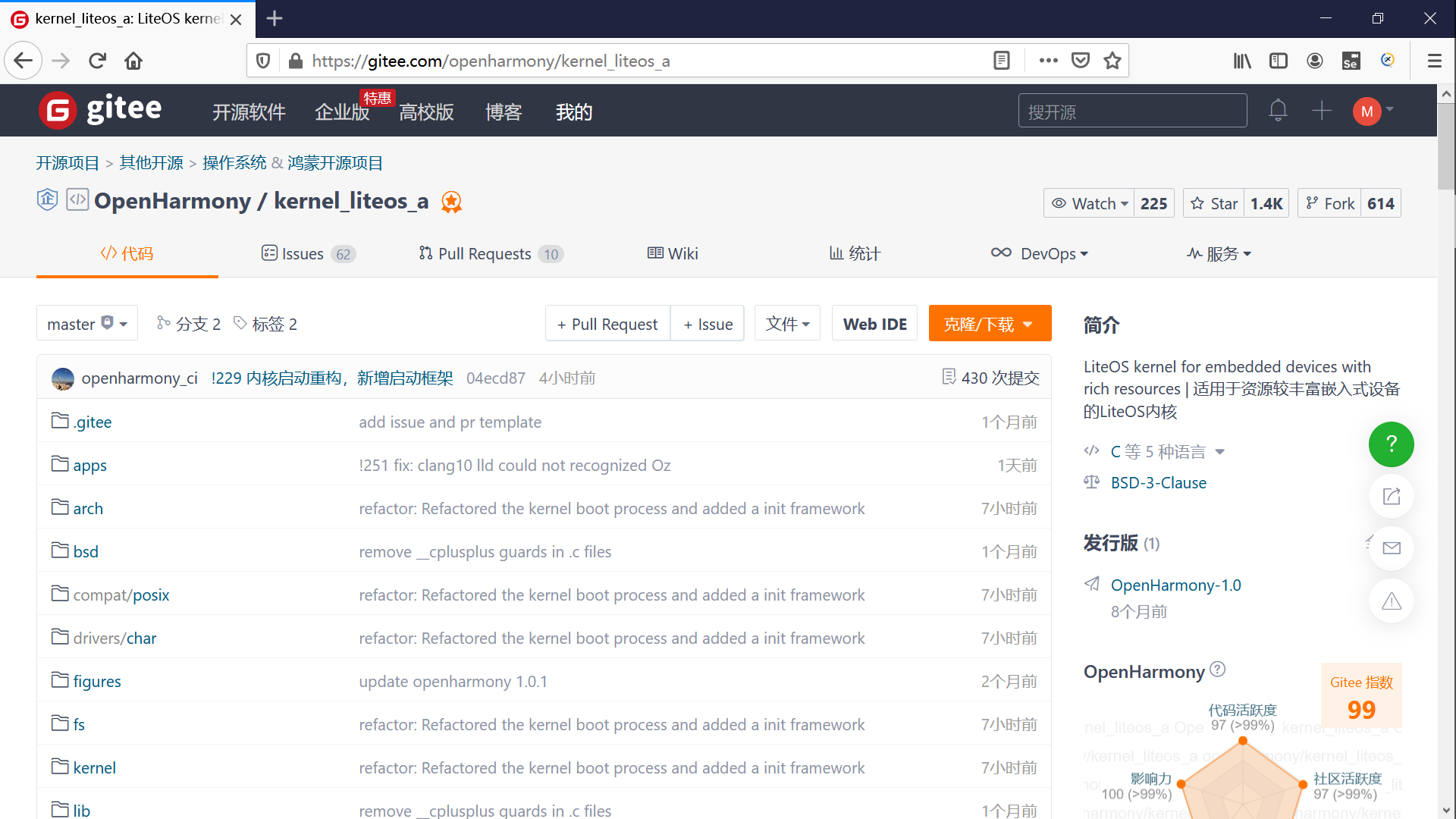Open the 统计 tab

click(x=855, y=253)
